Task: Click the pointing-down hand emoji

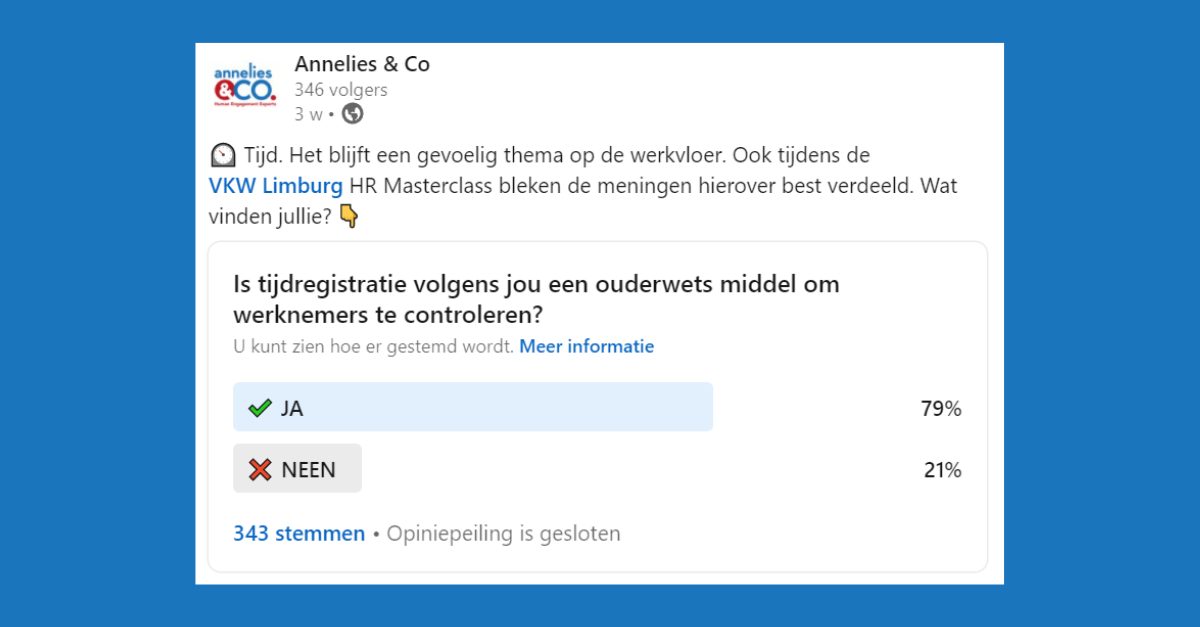Action: [x=348, y=215]
